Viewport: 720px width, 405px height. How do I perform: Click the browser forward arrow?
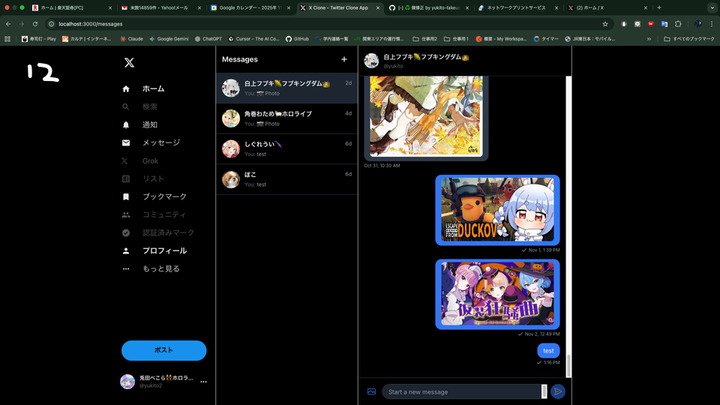click(x=22, y=24)
